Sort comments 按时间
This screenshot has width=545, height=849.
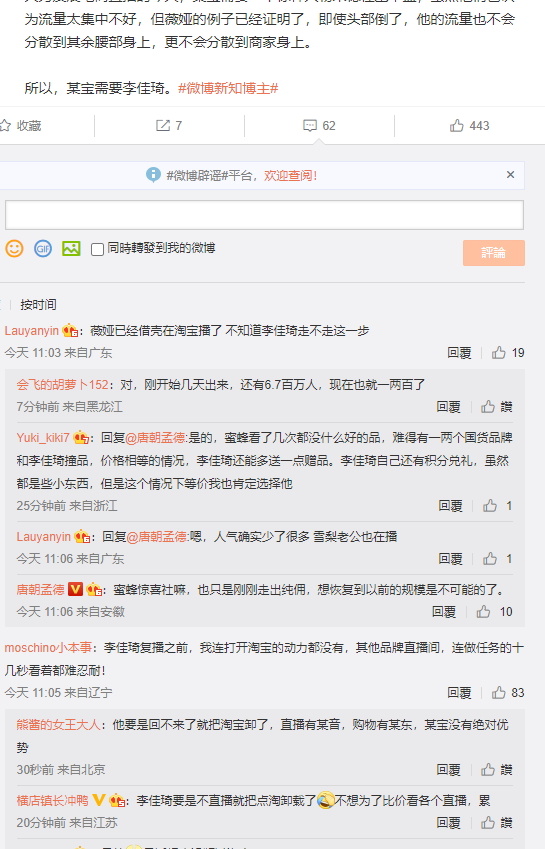pos(38,305)
